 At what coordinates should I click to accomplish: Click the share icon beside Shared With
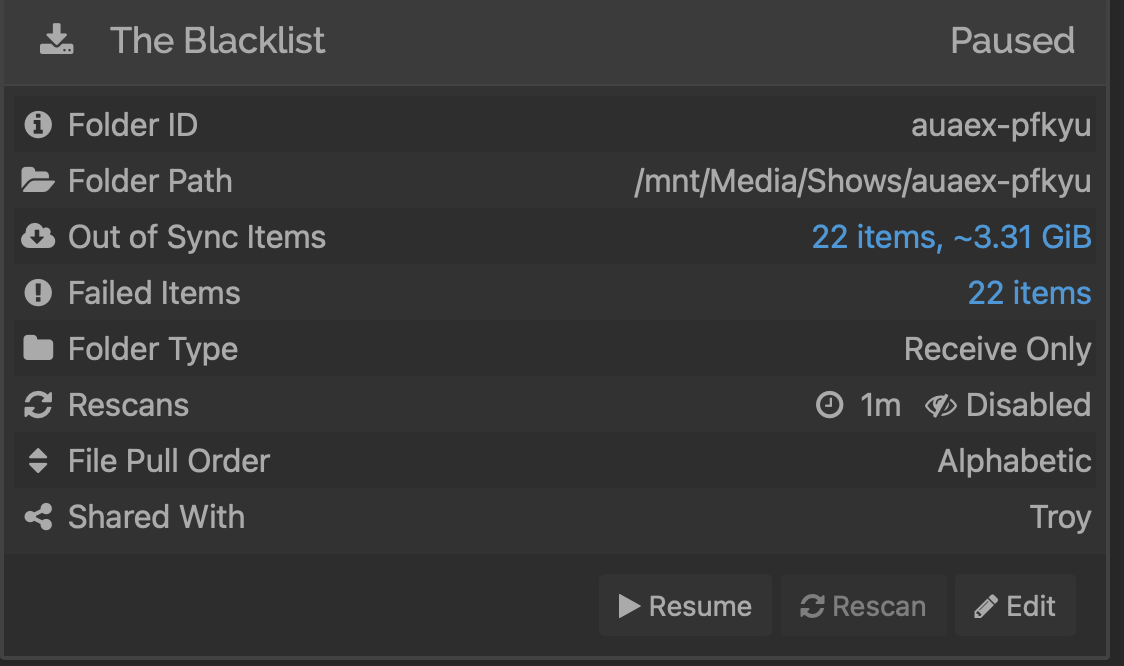(38, 516)
